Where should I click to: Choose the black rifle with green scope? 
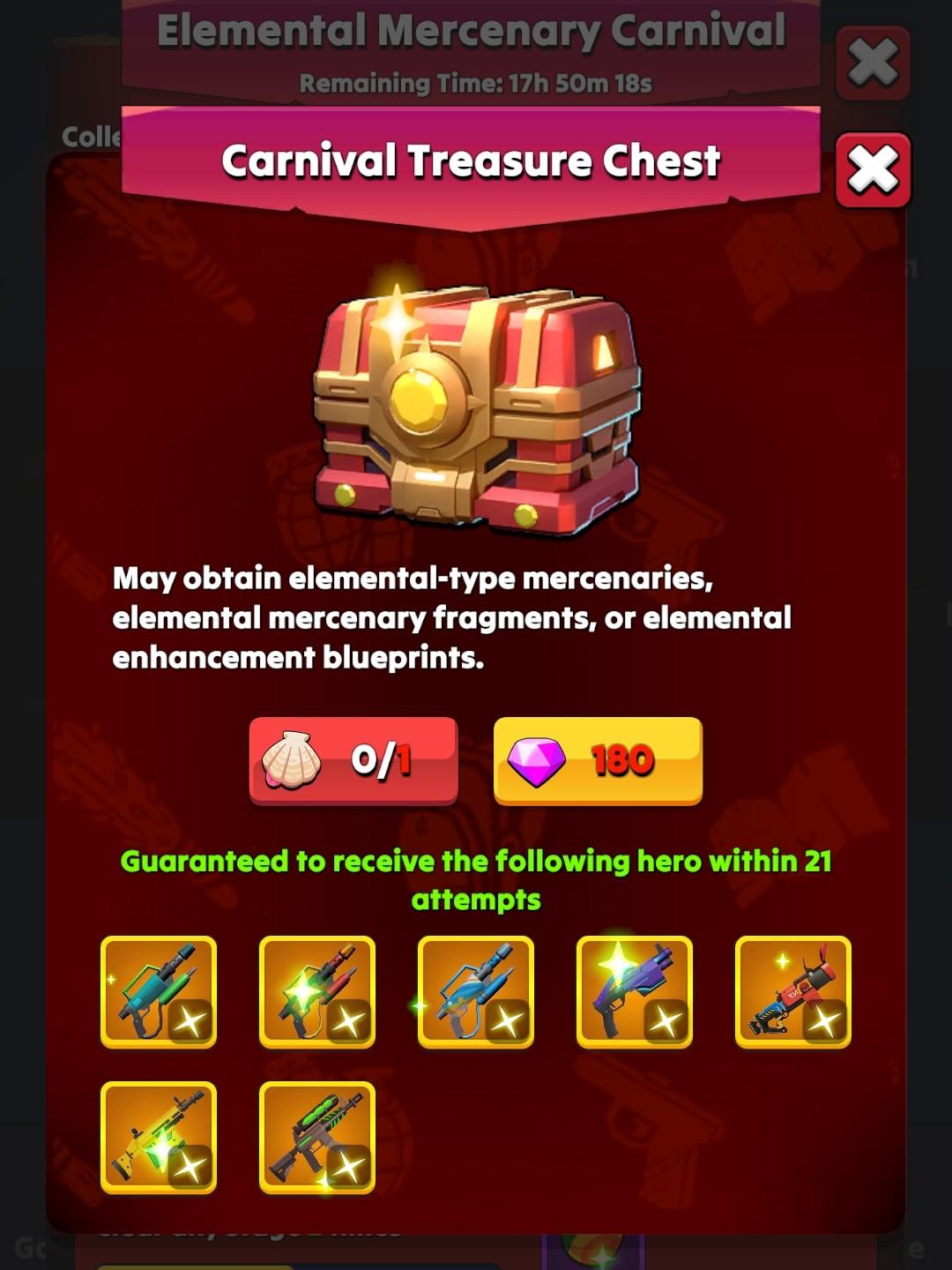coord(317,1138)
